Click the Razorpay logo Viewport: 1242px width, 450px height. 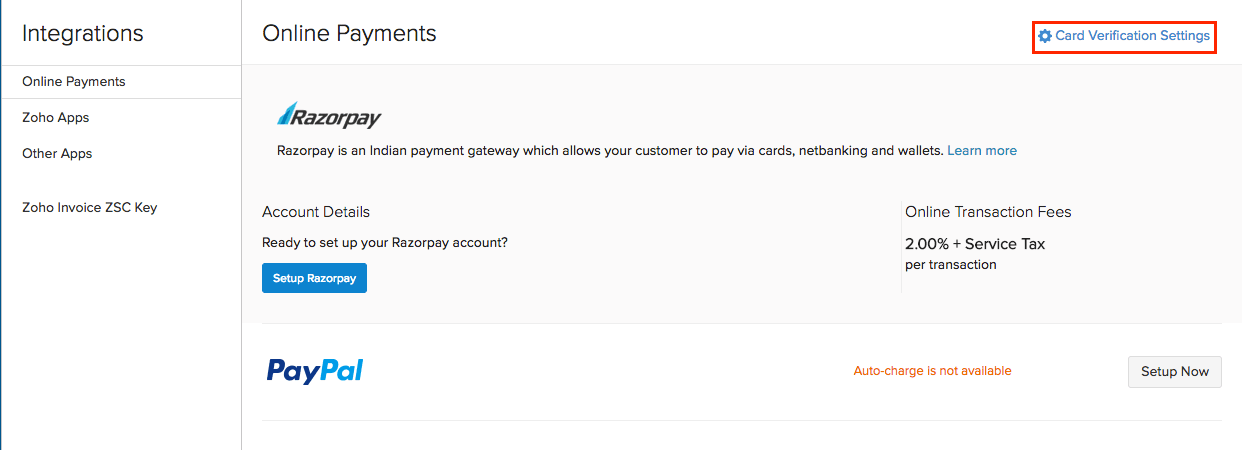coord(329,116)
